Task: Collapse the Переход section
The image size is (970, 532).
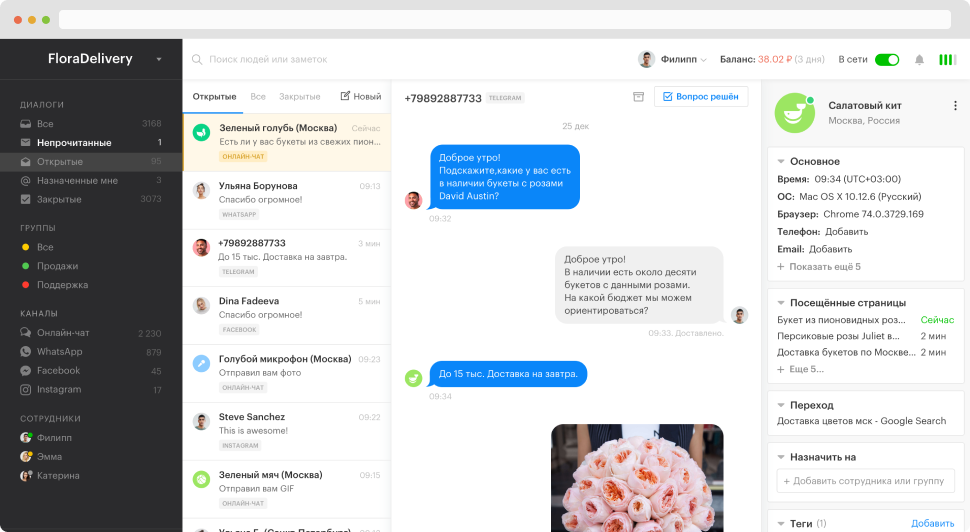Action: 781,405
